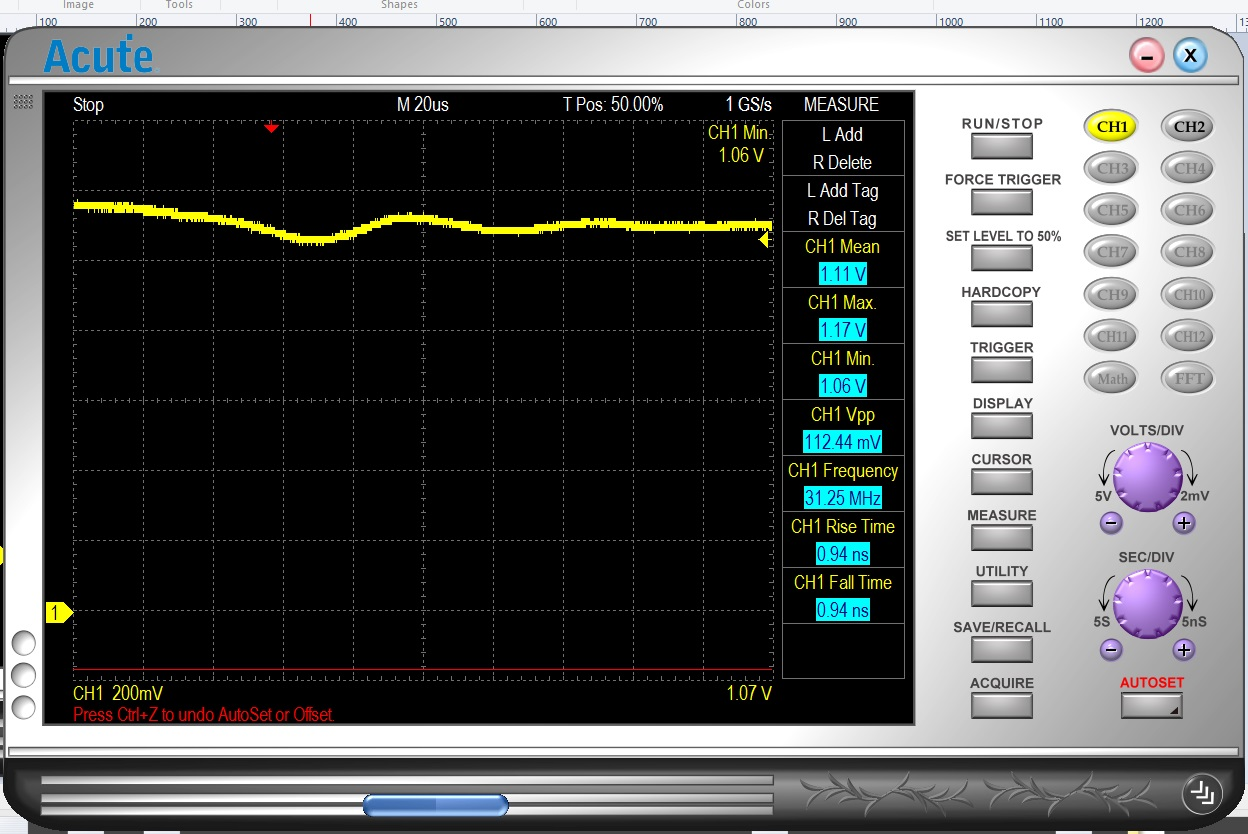This screenshot has height=834, width=1248.
Task: Click the HARDCOPY button
Action: [1002, 314]
